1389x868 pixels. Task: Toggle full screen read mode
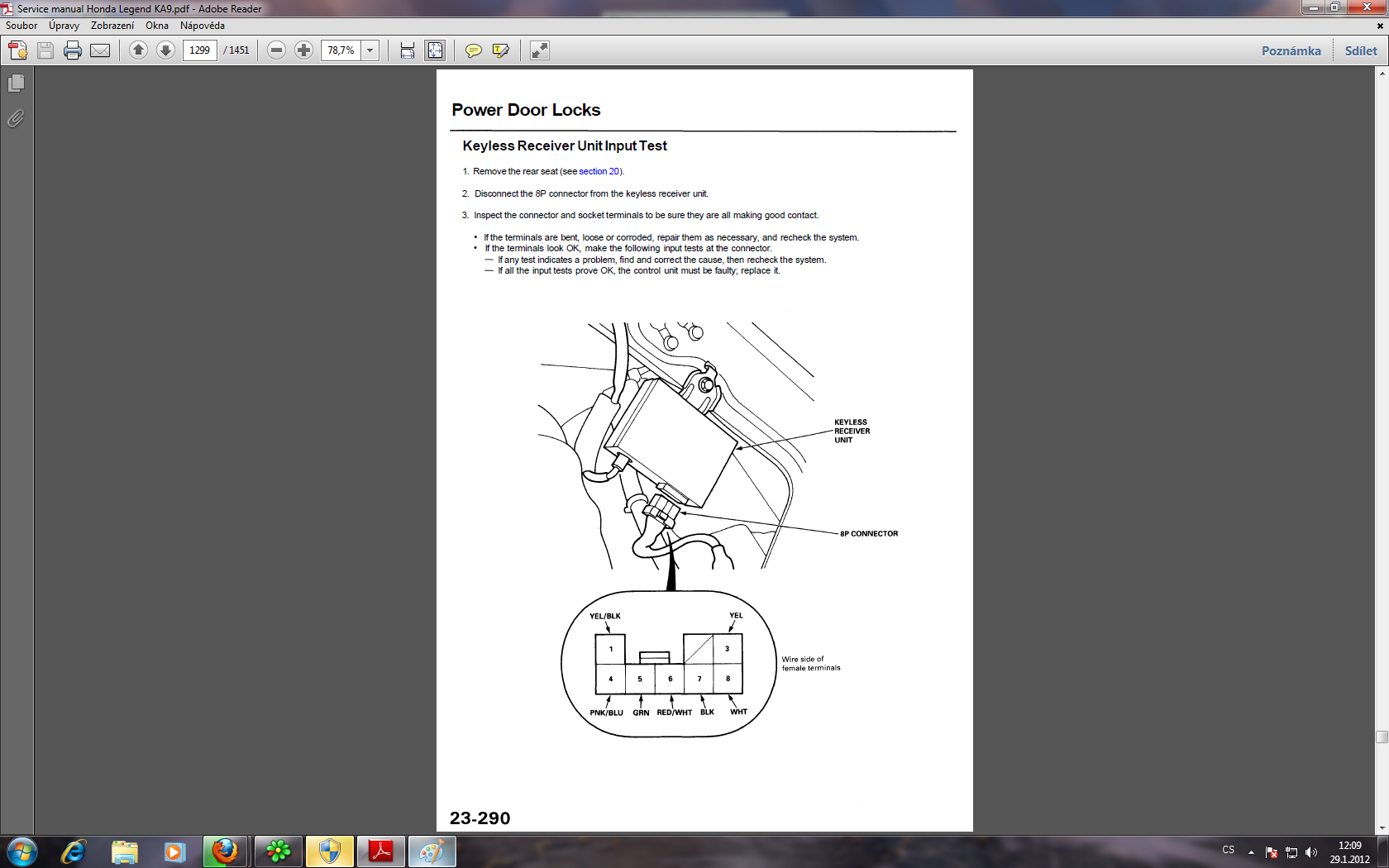pos(539,50)
